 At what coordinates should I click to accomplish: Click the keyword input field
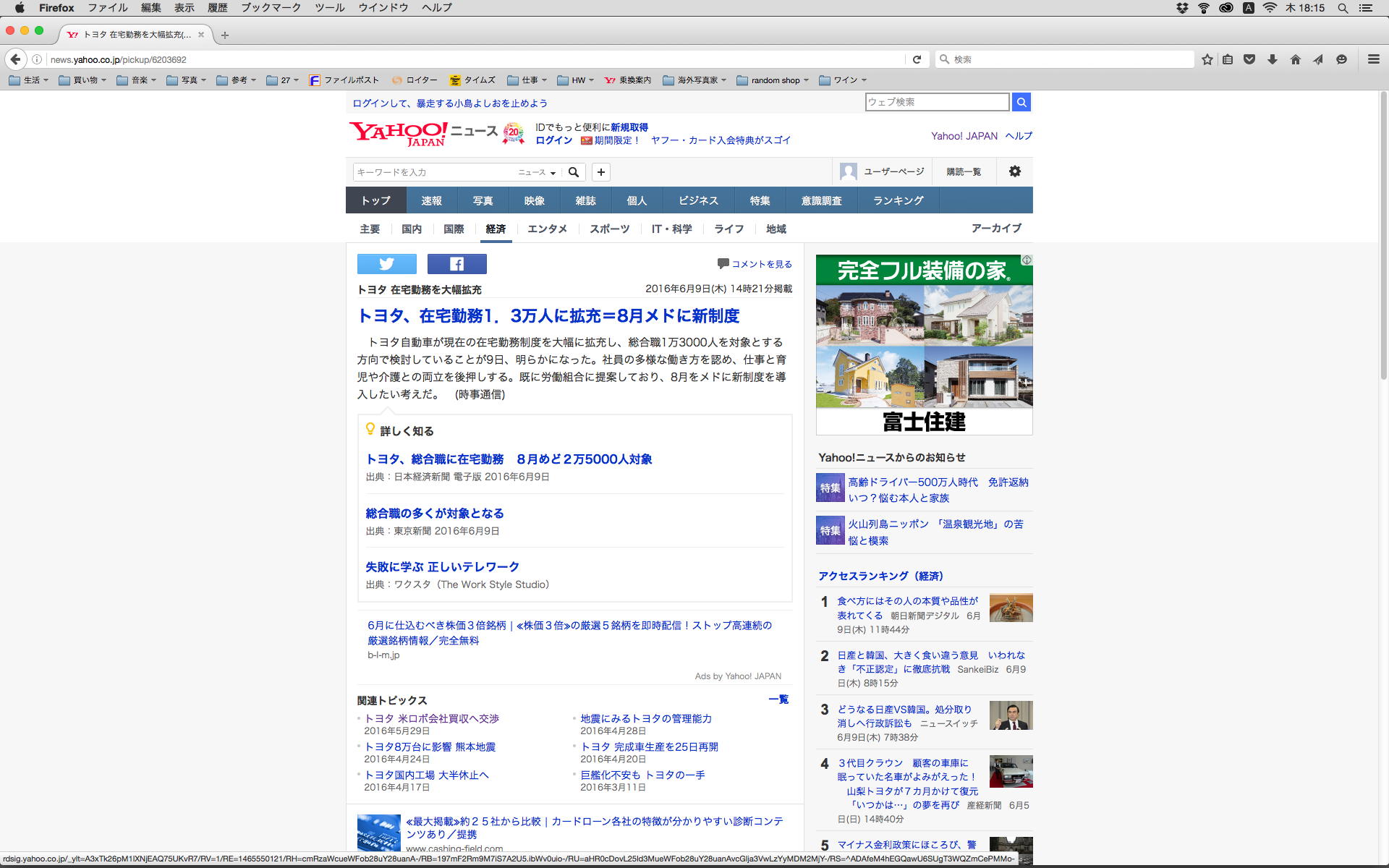[x=434, y=172]
